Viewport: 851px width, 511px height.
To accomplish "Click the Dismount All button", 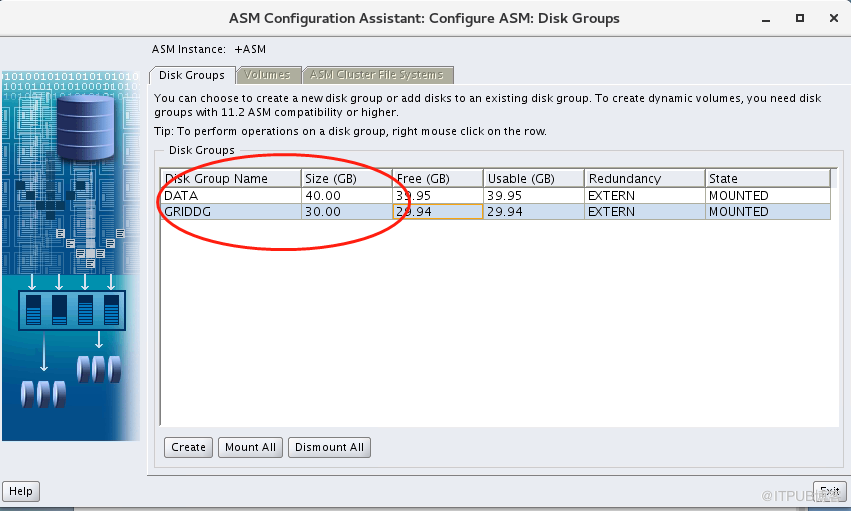I will coord(329,447).
